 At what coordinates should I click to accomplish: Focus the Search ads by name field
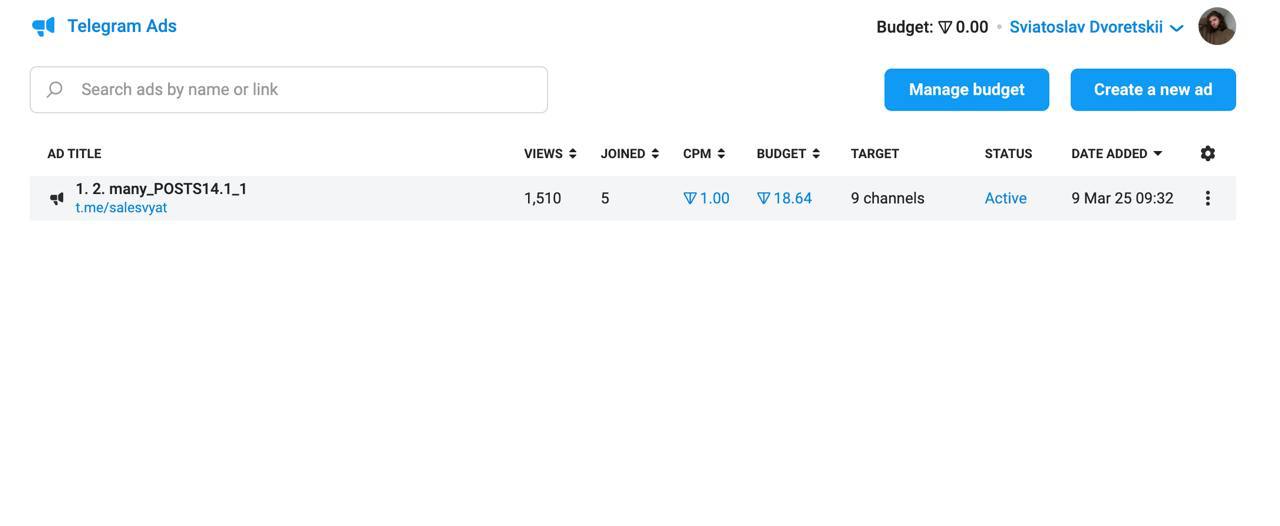(x=300, y=90)
